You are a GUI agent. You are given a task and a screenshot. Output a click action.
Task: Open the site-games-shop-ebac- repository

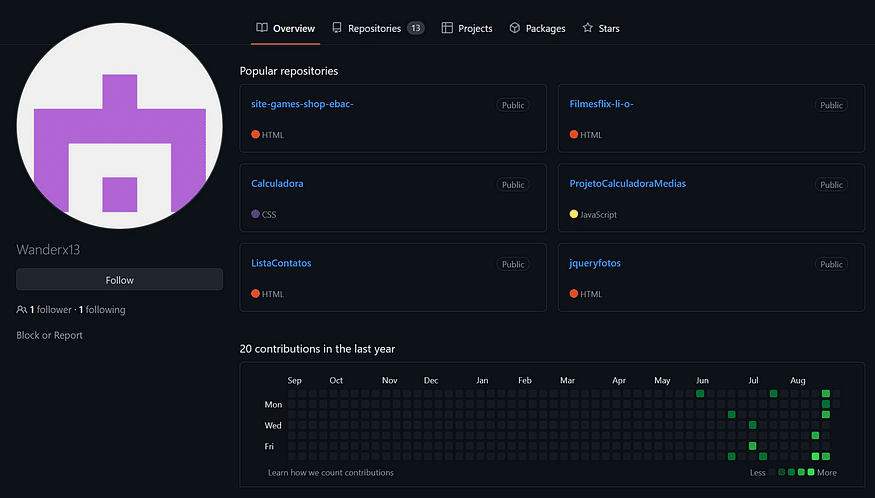[302, 105]
